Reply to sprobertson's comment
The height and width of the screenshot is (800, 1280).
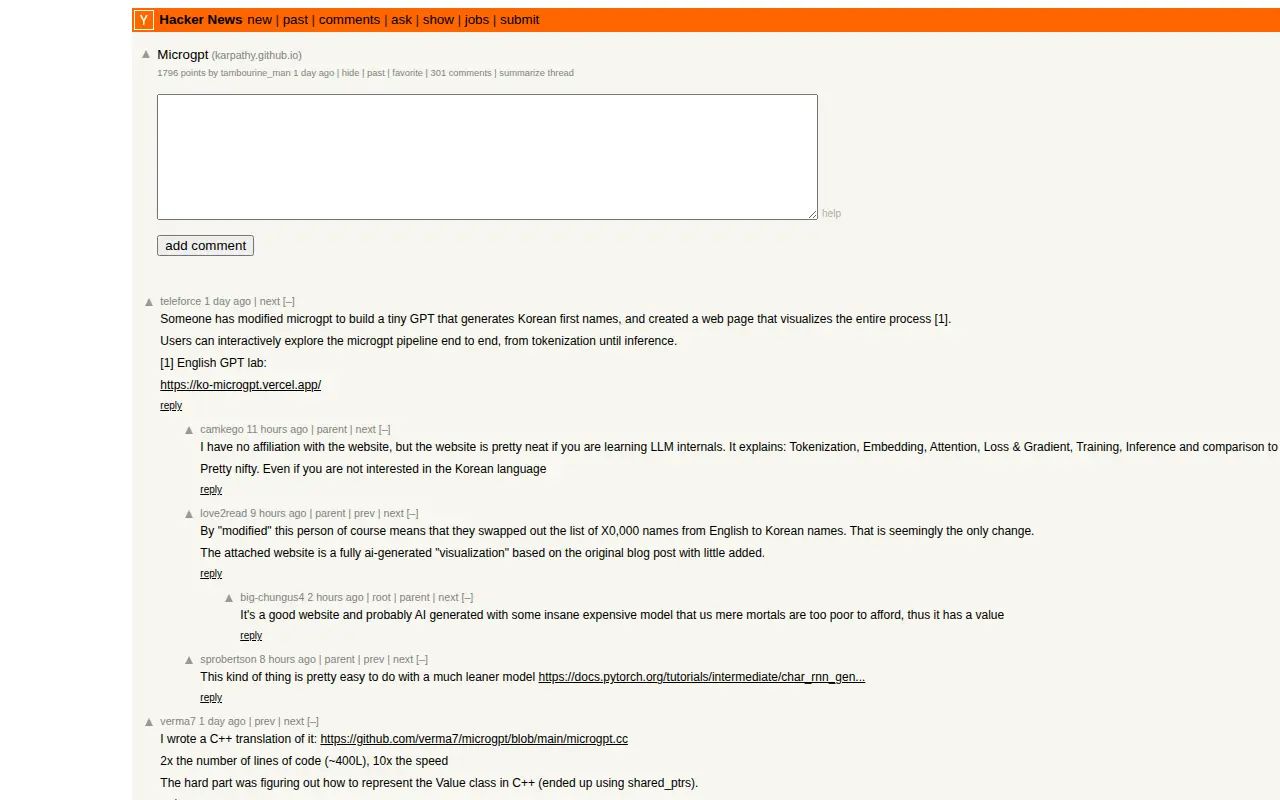coord(211,698)
